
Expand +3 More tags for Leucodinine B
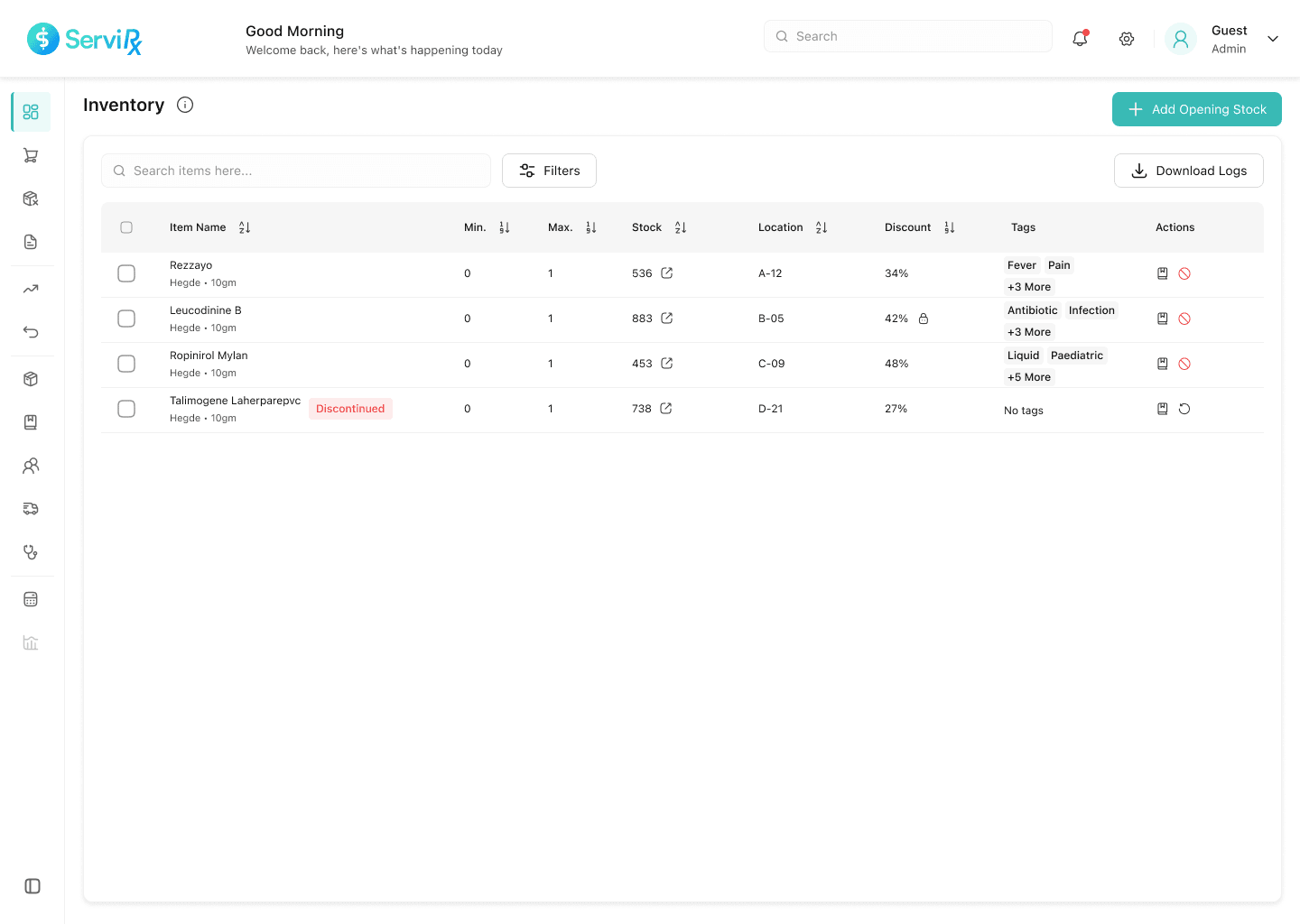[1029, 331]
